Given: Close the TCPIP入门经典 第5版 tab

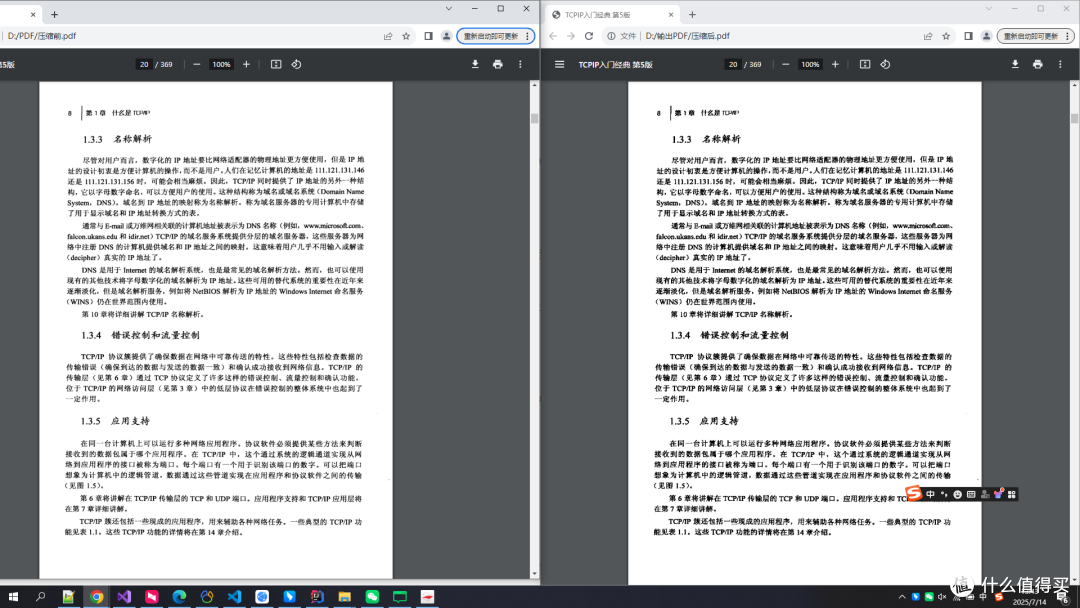Looking at the screenshot, I should (x=671, y=14).
